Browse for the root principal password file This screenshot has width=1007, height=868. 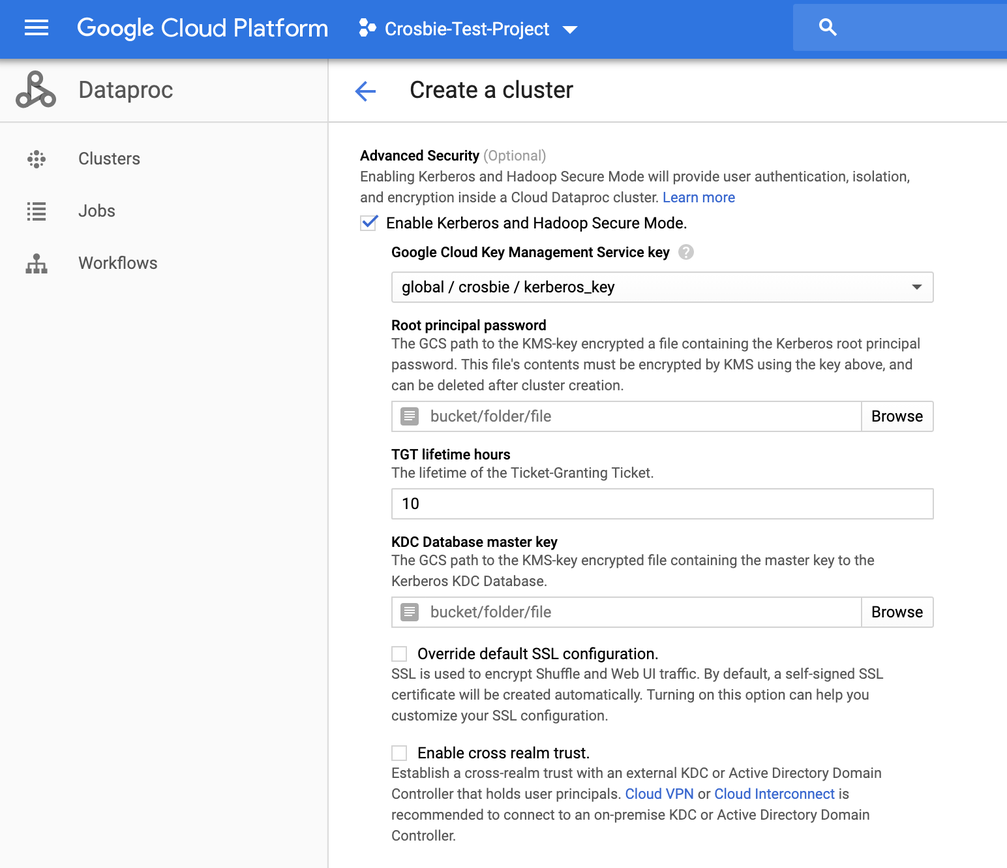(896, 416)
